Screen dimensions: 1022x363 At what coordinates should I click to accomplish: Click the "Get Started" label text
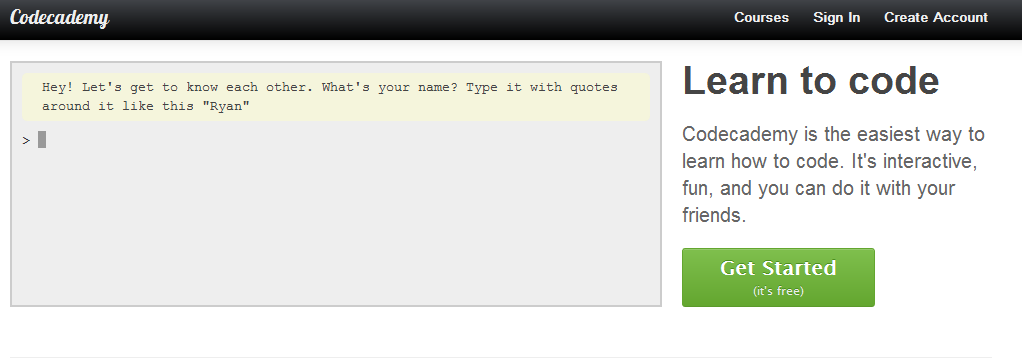point(778,268)
